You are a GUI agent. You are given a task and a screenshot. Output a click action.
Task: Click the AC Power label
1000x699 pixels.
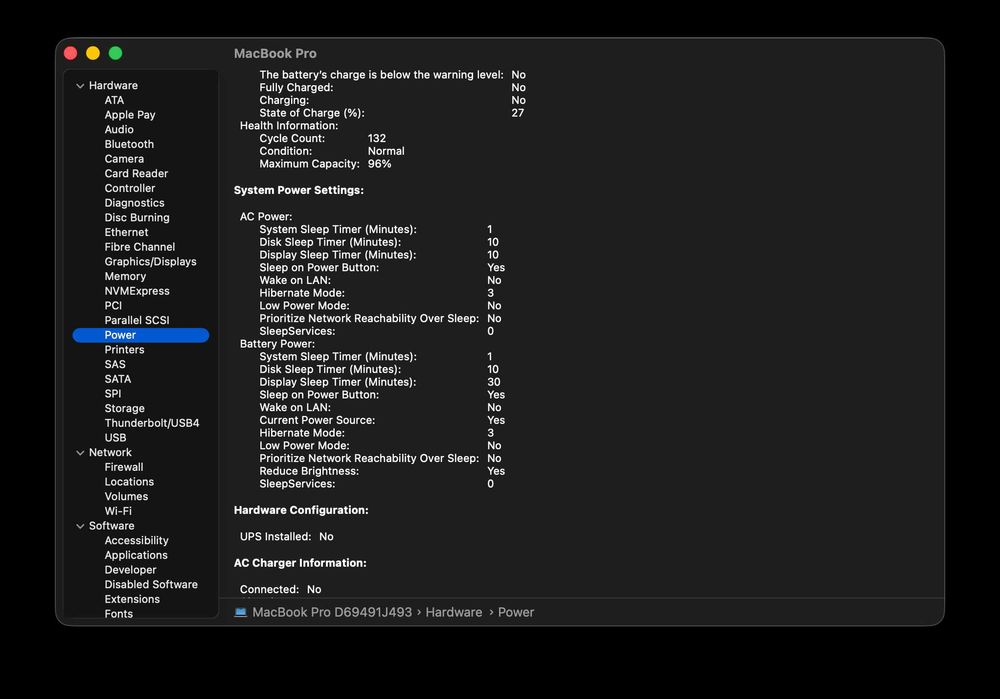click(266, 217)
